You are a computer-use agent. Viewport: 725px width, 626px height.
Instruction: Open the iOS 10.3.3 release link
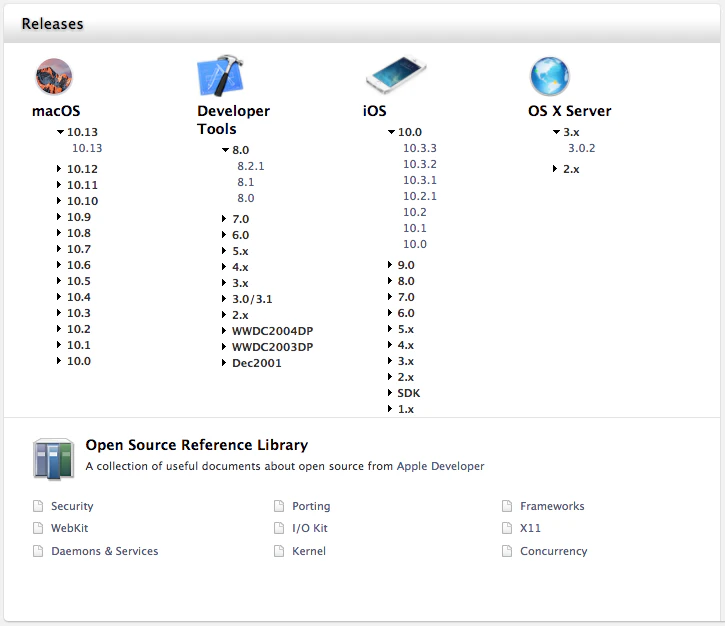(x=420, y=148)
